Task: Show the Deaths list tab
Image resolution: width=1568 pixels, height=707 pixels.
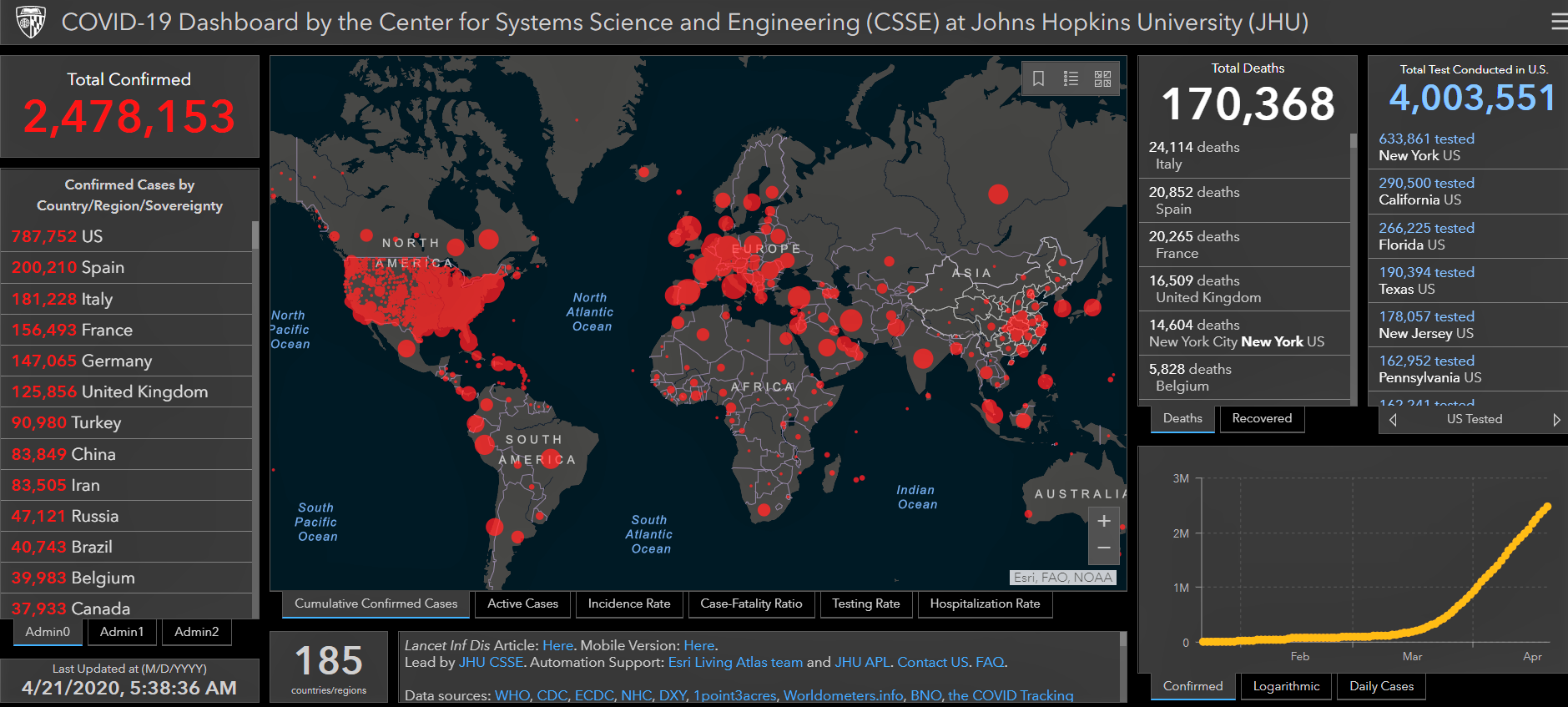Action: (x=1182, y=418)
